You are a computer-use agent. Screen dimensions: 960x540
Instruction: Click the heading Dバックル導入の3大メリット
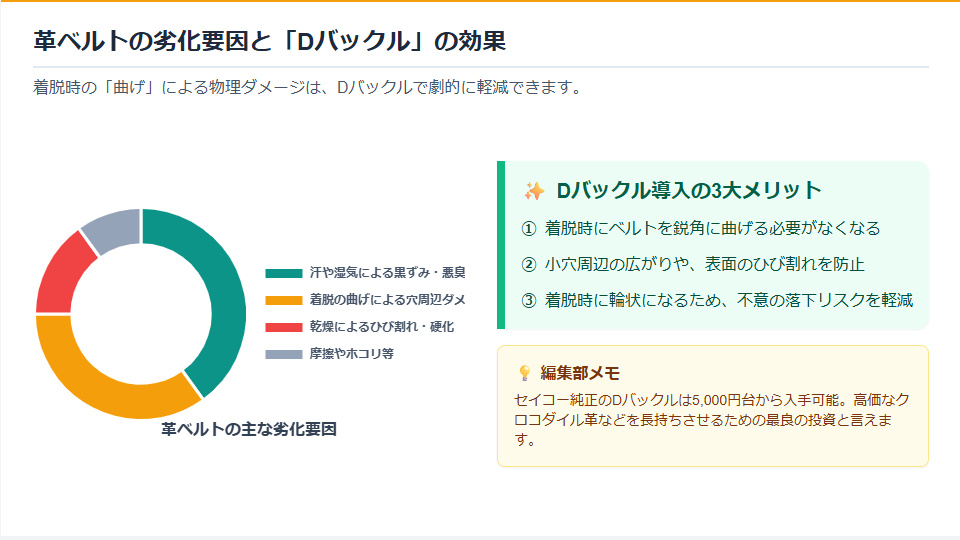point(689,190)
